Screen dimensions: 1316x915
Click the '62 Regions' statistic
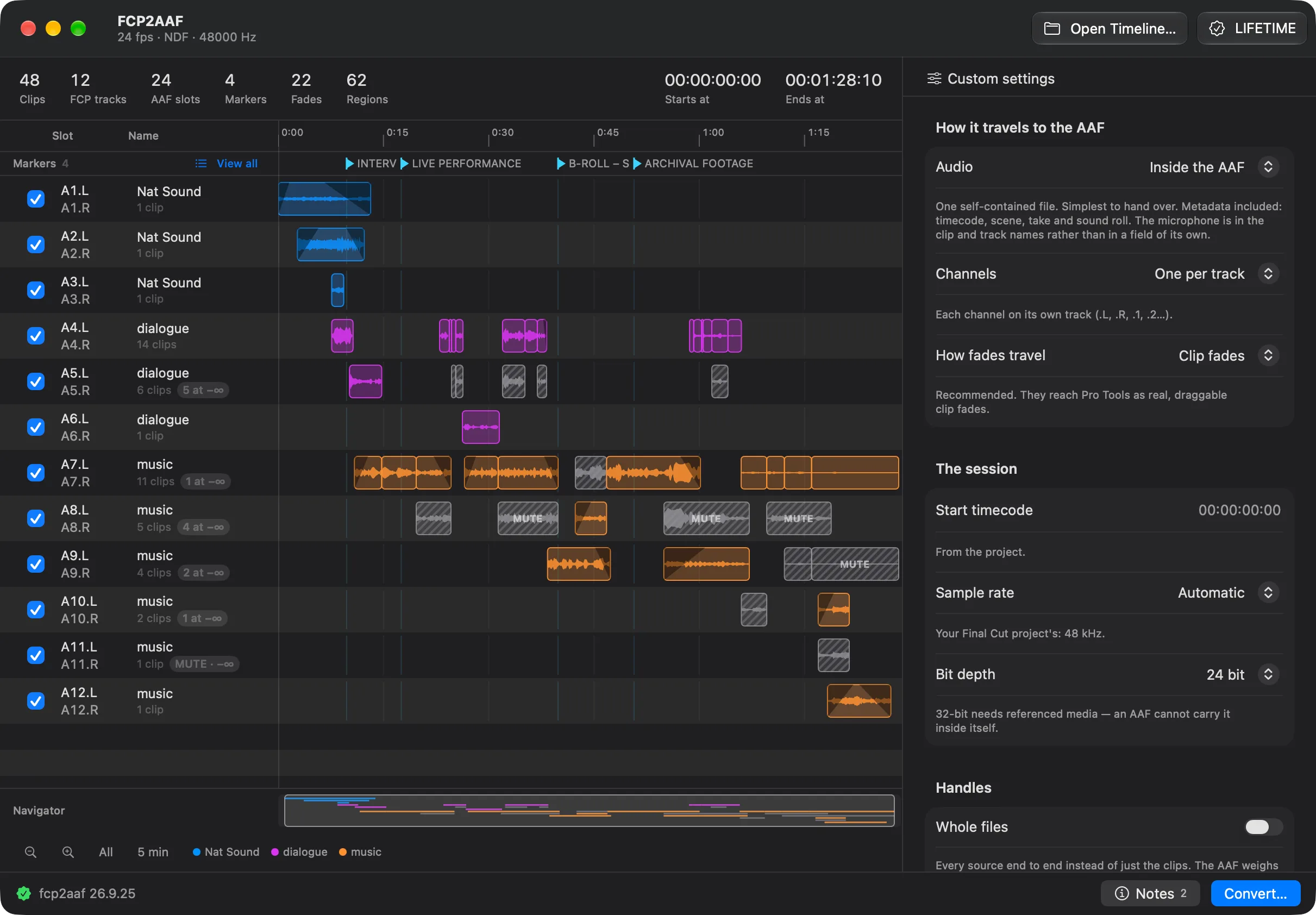pos(367,88)
